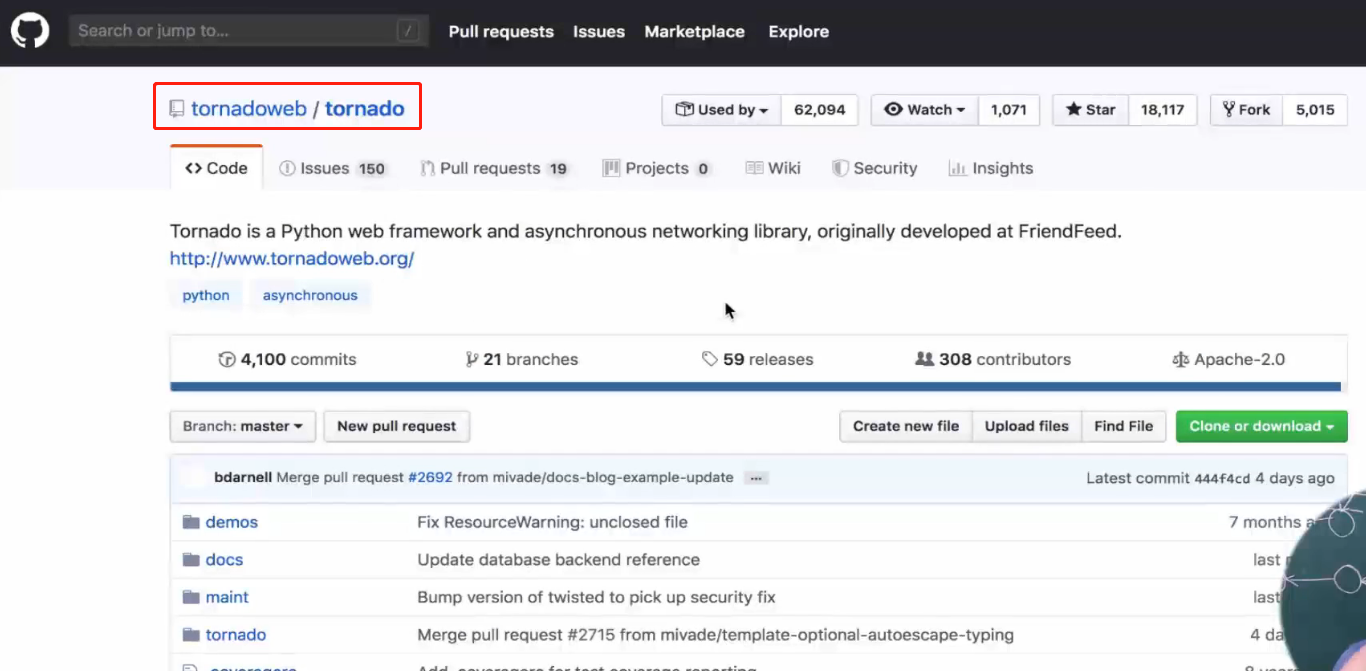
Task: Open the Watch notifications dropdown
Action: pyautogui.click(x=925, y=110)
